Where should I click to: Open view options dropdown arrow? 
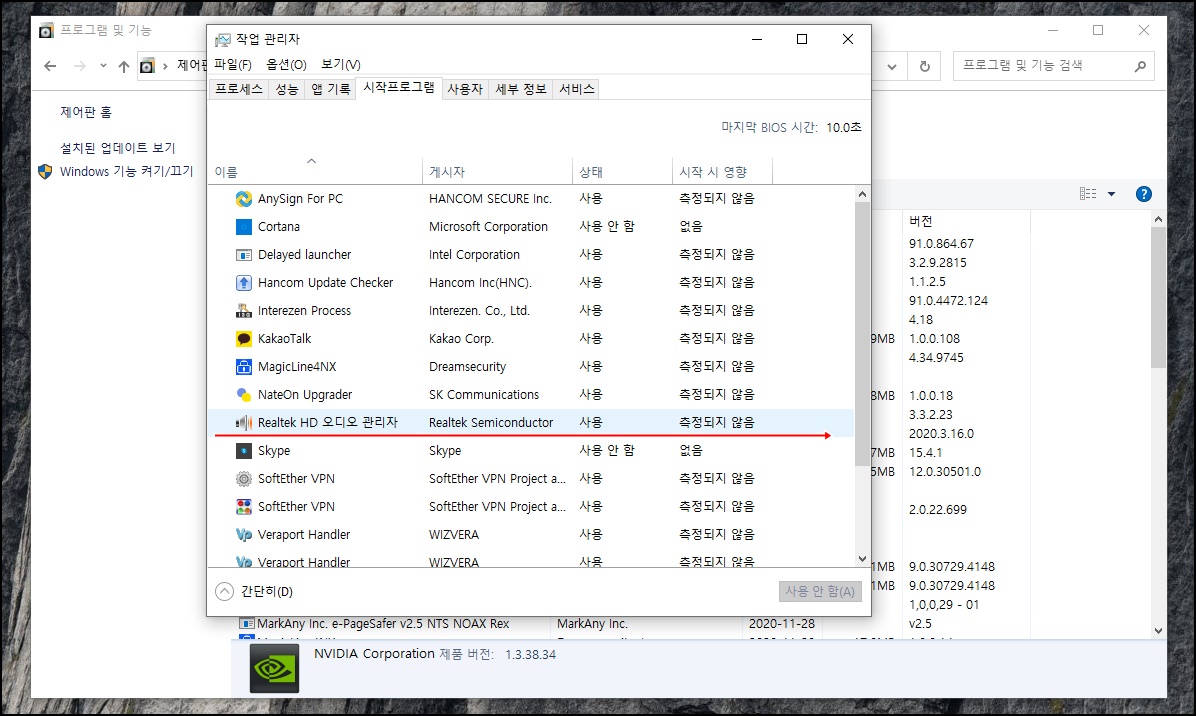[x=1111, y=194]
